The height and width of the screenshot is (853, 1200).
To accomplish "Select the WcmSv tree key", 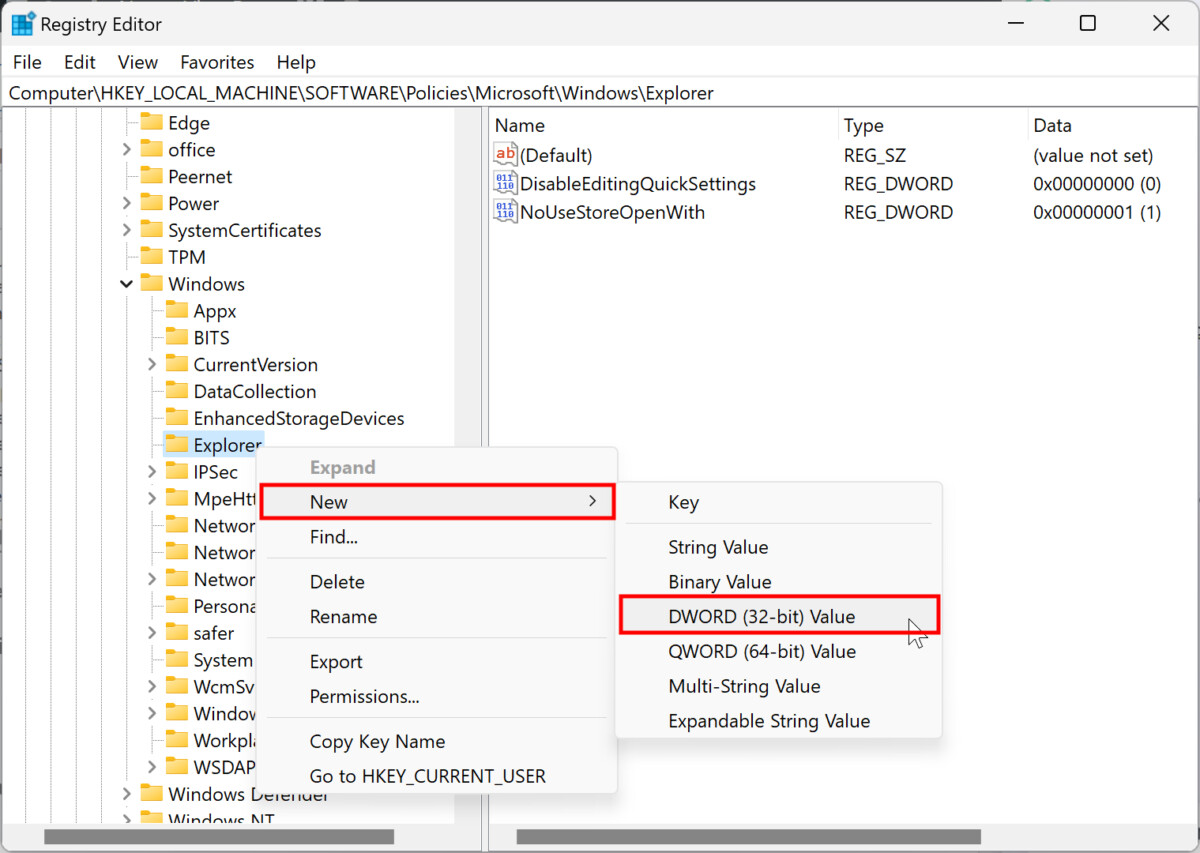I will point(224,686).
